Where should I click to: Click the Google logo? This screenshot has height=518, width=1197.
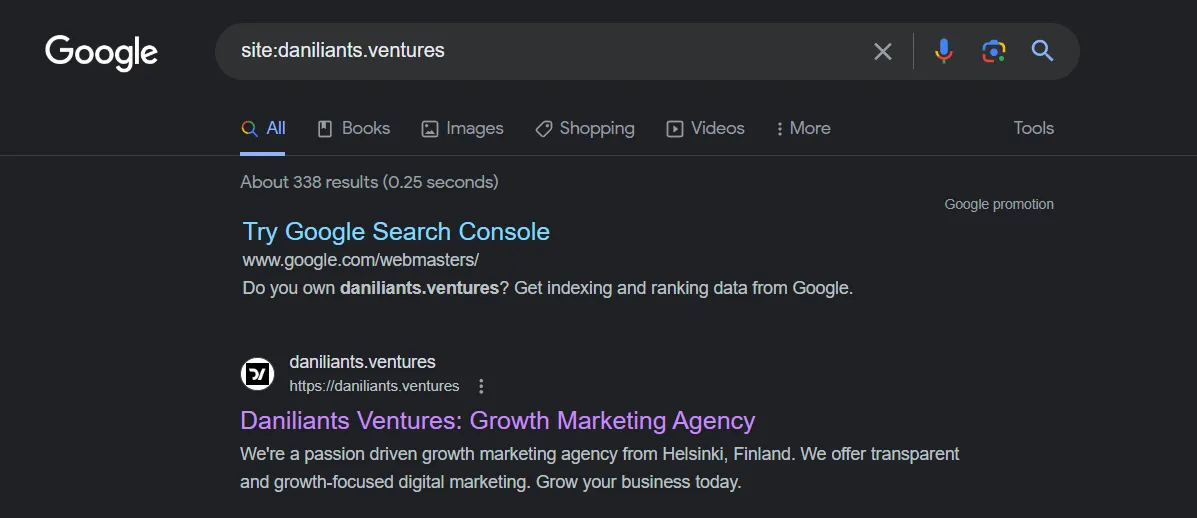click(102, 53)
